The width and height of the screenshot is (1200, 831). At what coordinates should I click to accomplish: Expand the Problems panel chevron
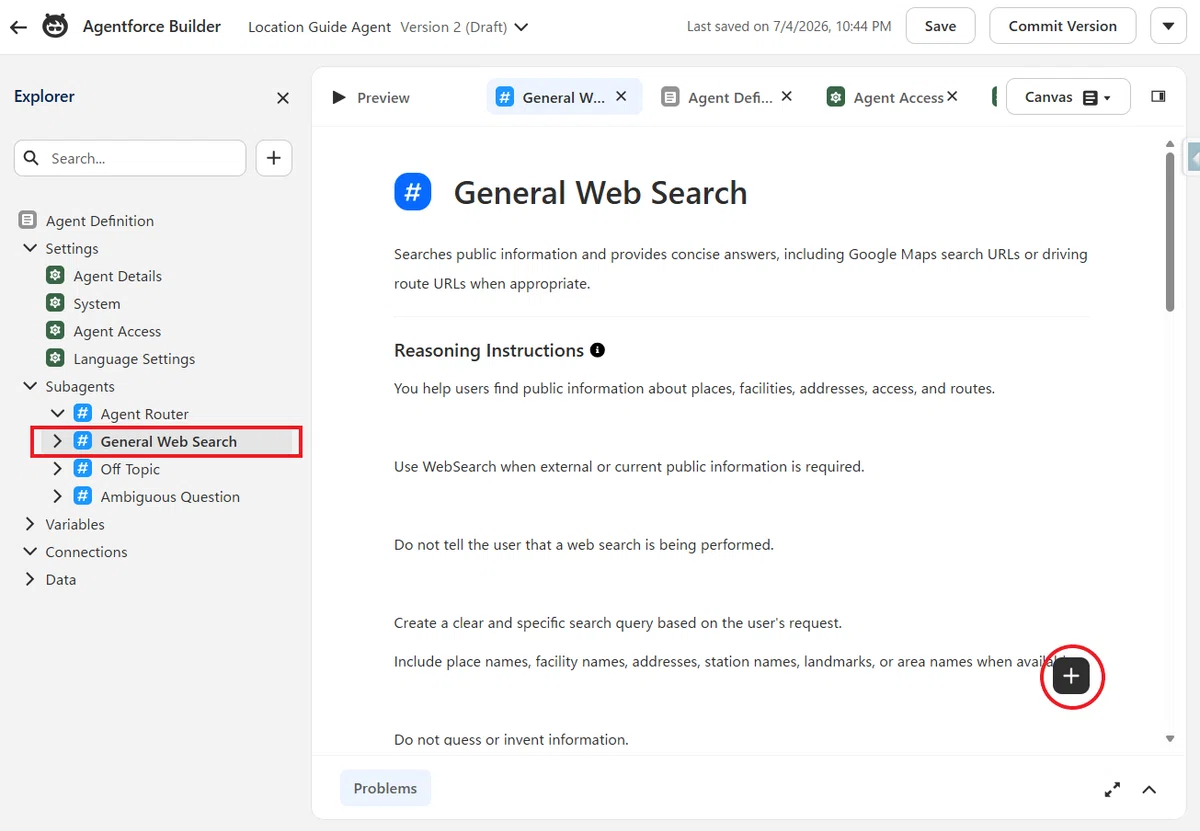[x=1149, y=789]
